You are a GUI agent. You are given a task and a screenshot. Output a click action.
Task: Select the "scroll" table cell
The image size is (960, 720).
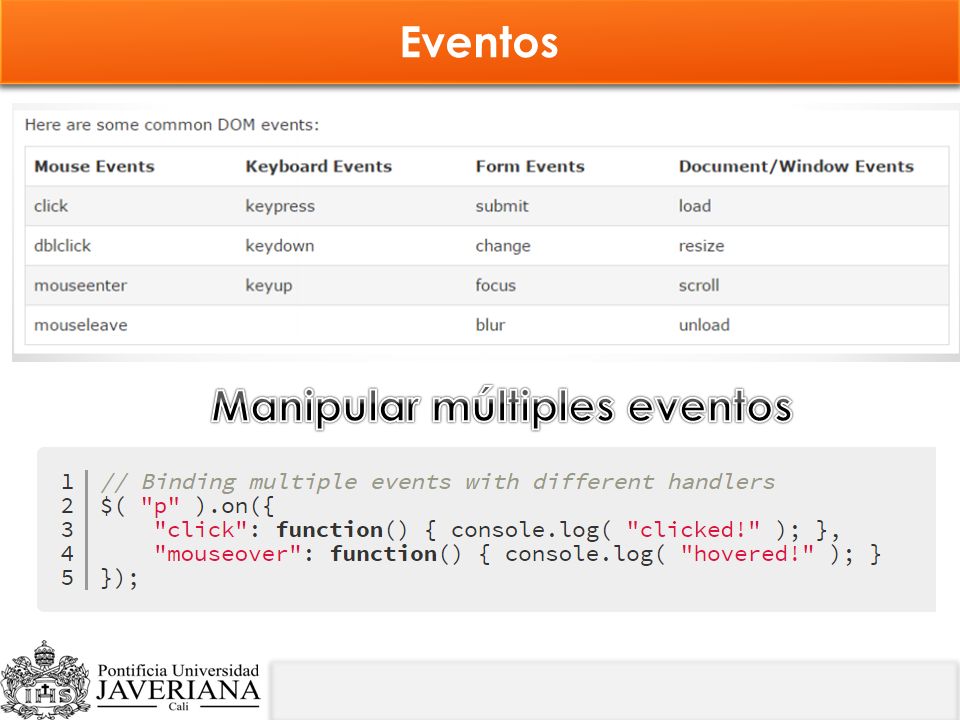click(x=699, y=285)
